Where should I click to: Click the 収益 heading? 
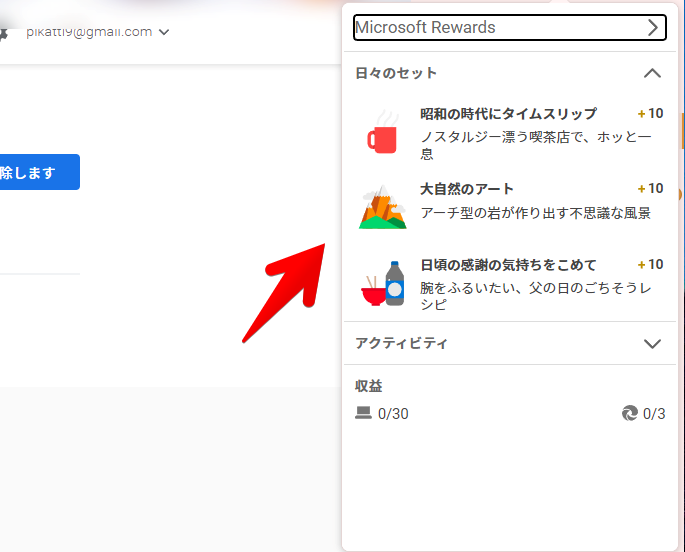(x=369, y=386)
